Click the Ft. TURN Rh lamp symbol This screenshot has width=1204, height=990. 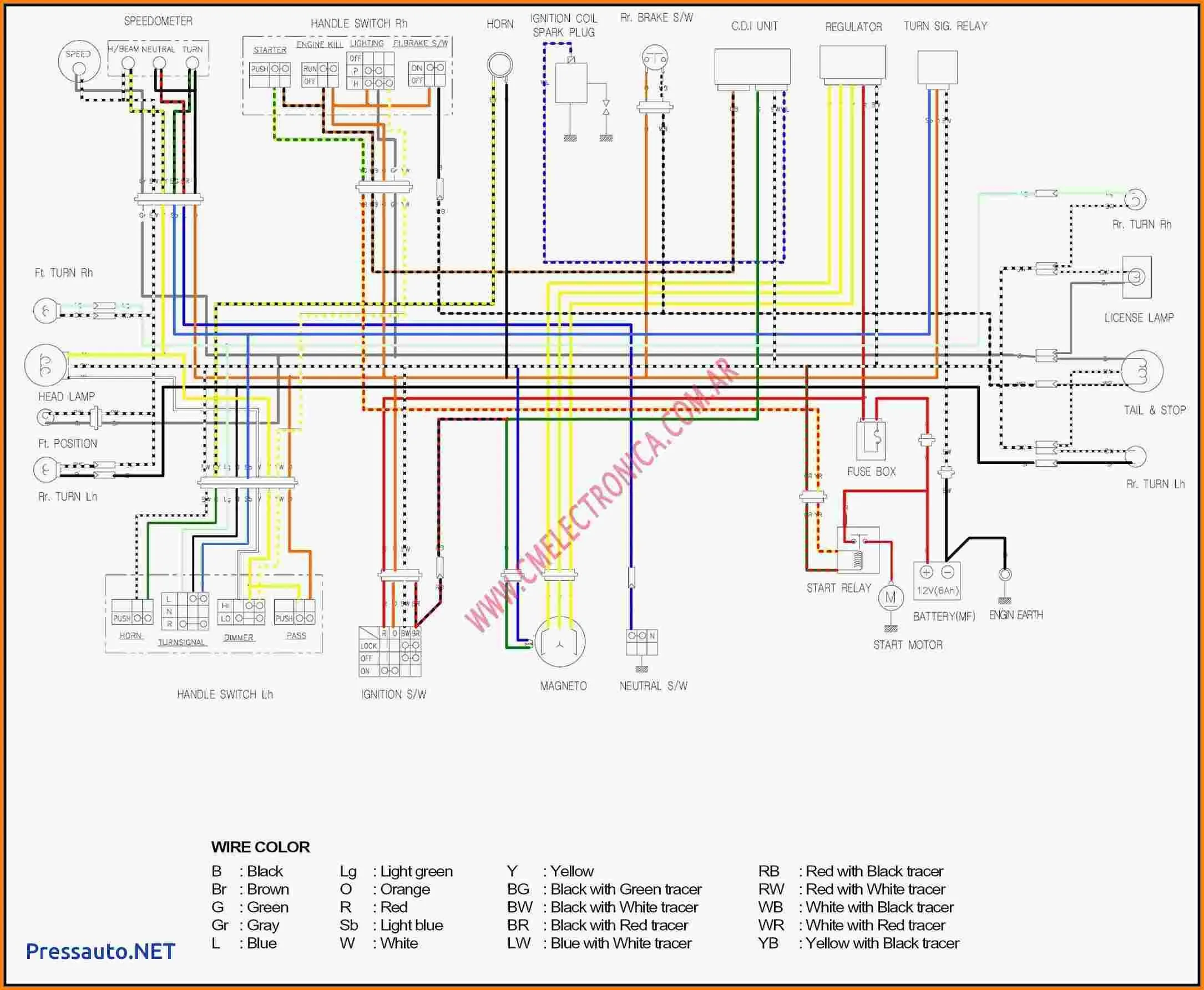45,311
